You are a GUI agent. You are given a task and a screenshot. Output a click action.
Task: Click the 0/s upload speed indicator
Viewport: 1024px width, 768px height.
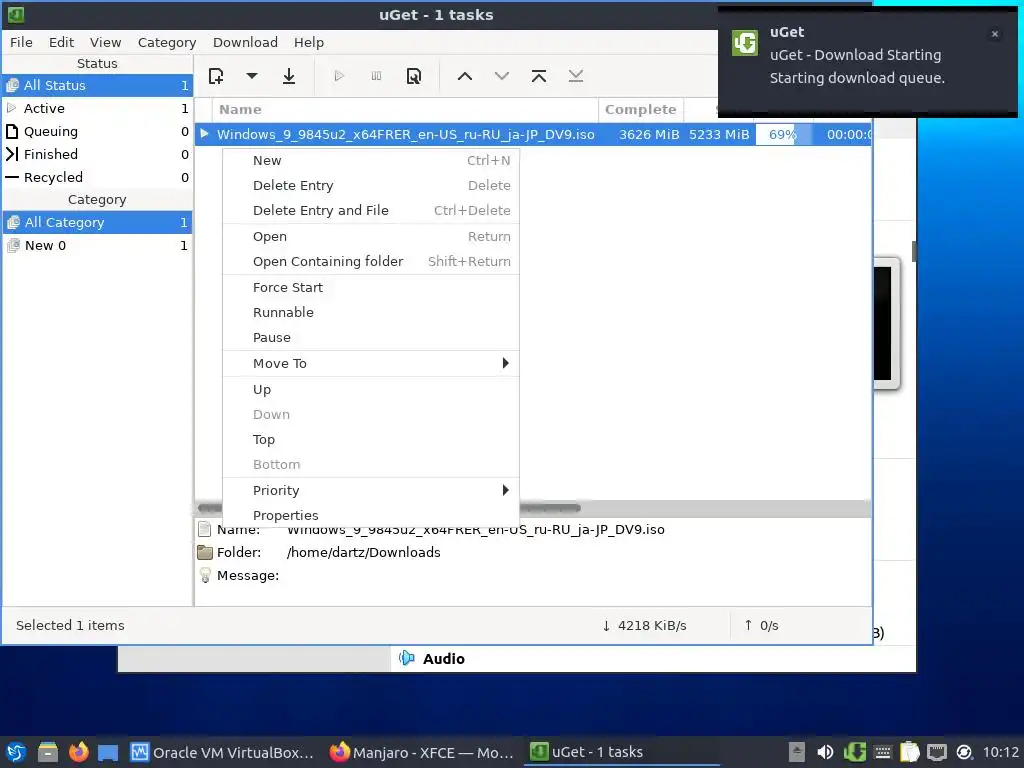(761, 626)
